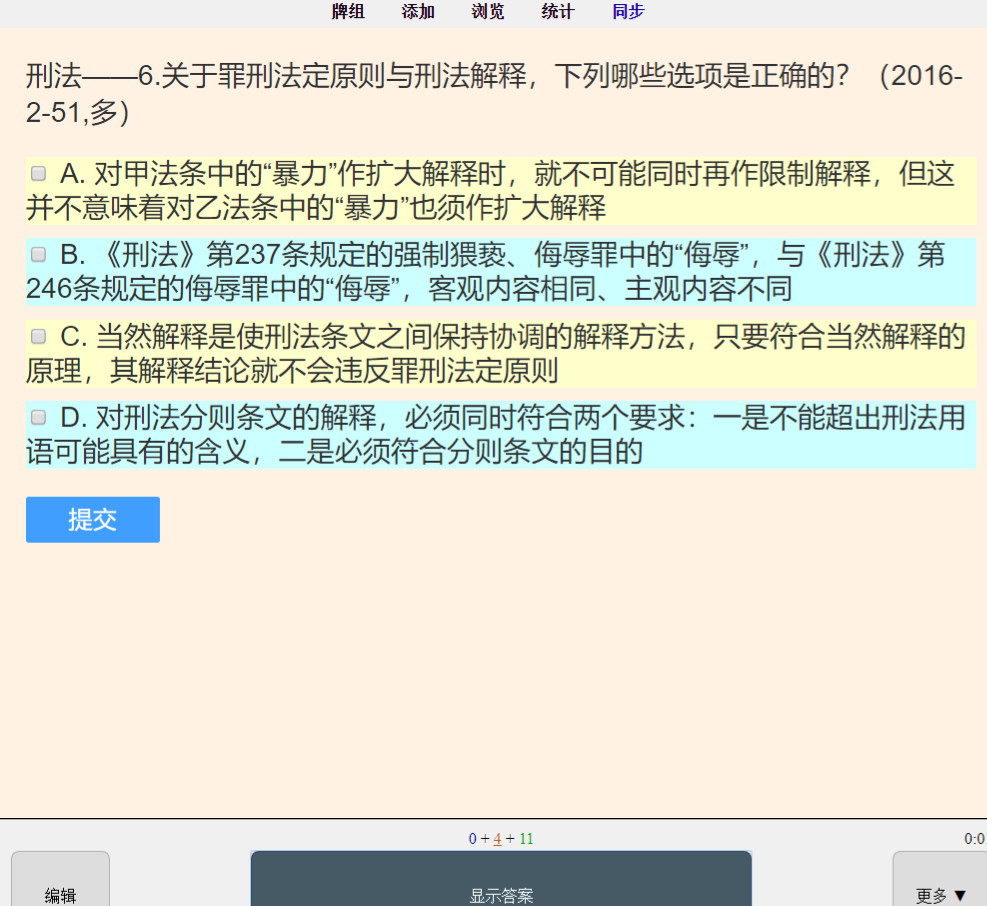Screen dimensions: 987x906
Task: Check option B checkbox about 侮辱罪
Action: 38,254
